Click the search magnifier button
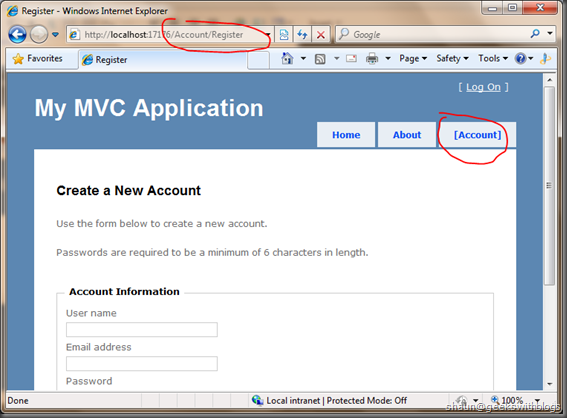Viewport: 567px width, 418px height. tap(535, 34)
